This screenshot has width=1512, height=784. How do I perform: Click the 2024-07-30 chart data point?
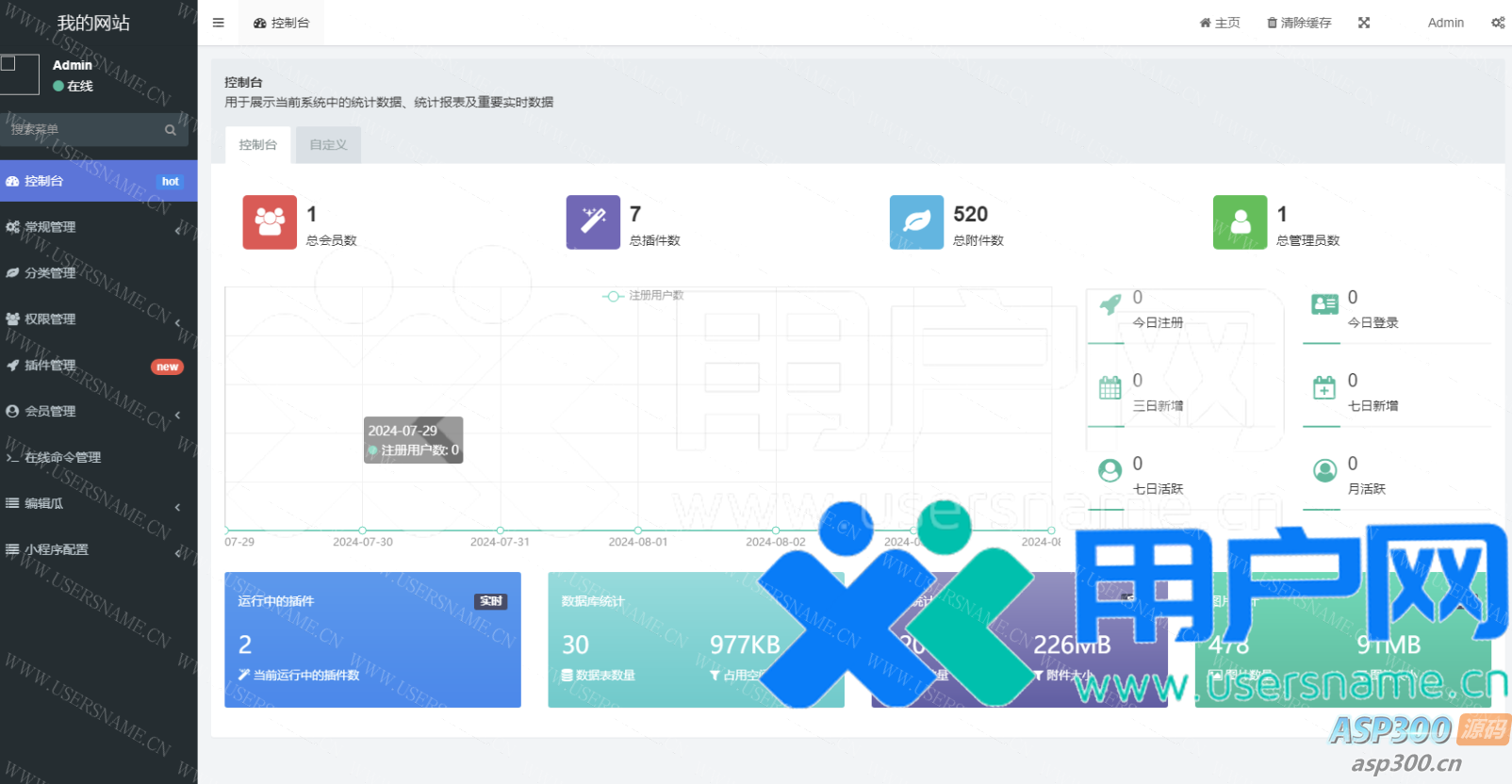pos(363,531)
